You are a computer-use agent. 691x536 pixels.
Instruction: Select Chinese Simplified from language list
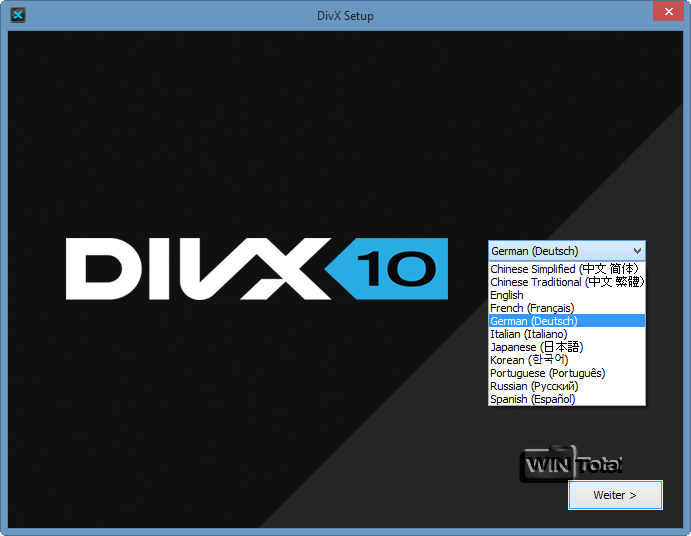click(x=567, y=269)
